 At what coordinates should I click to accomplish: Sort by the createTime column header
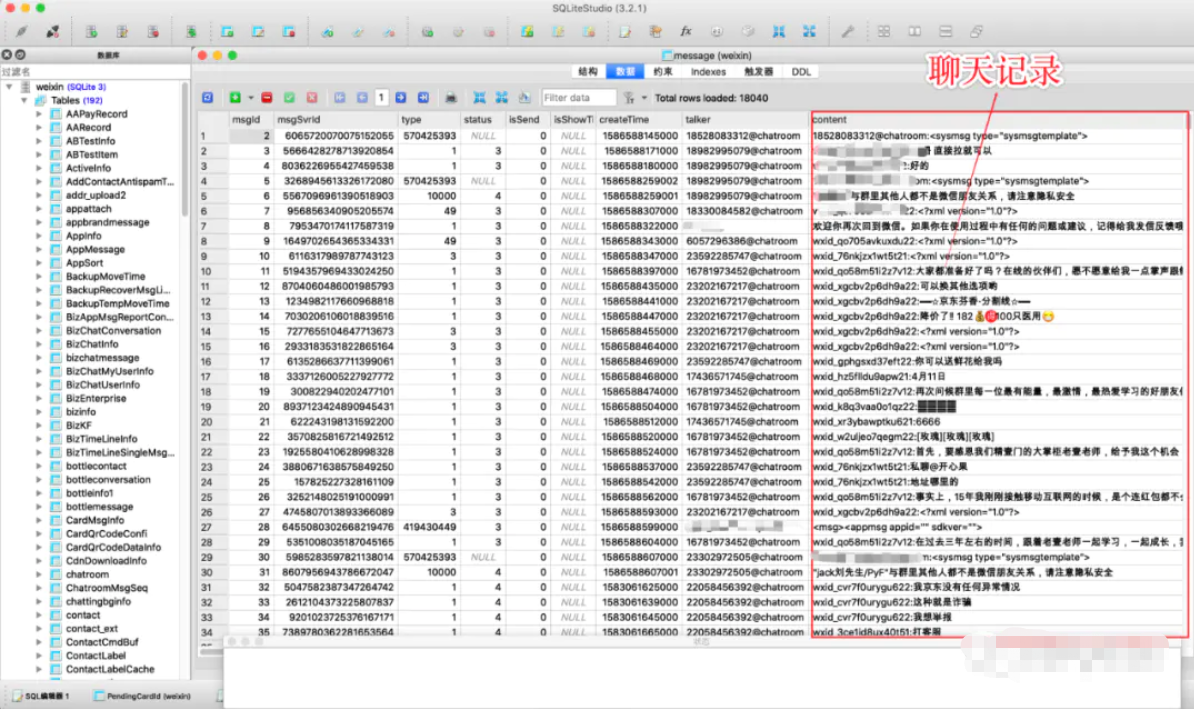(639, 120)
